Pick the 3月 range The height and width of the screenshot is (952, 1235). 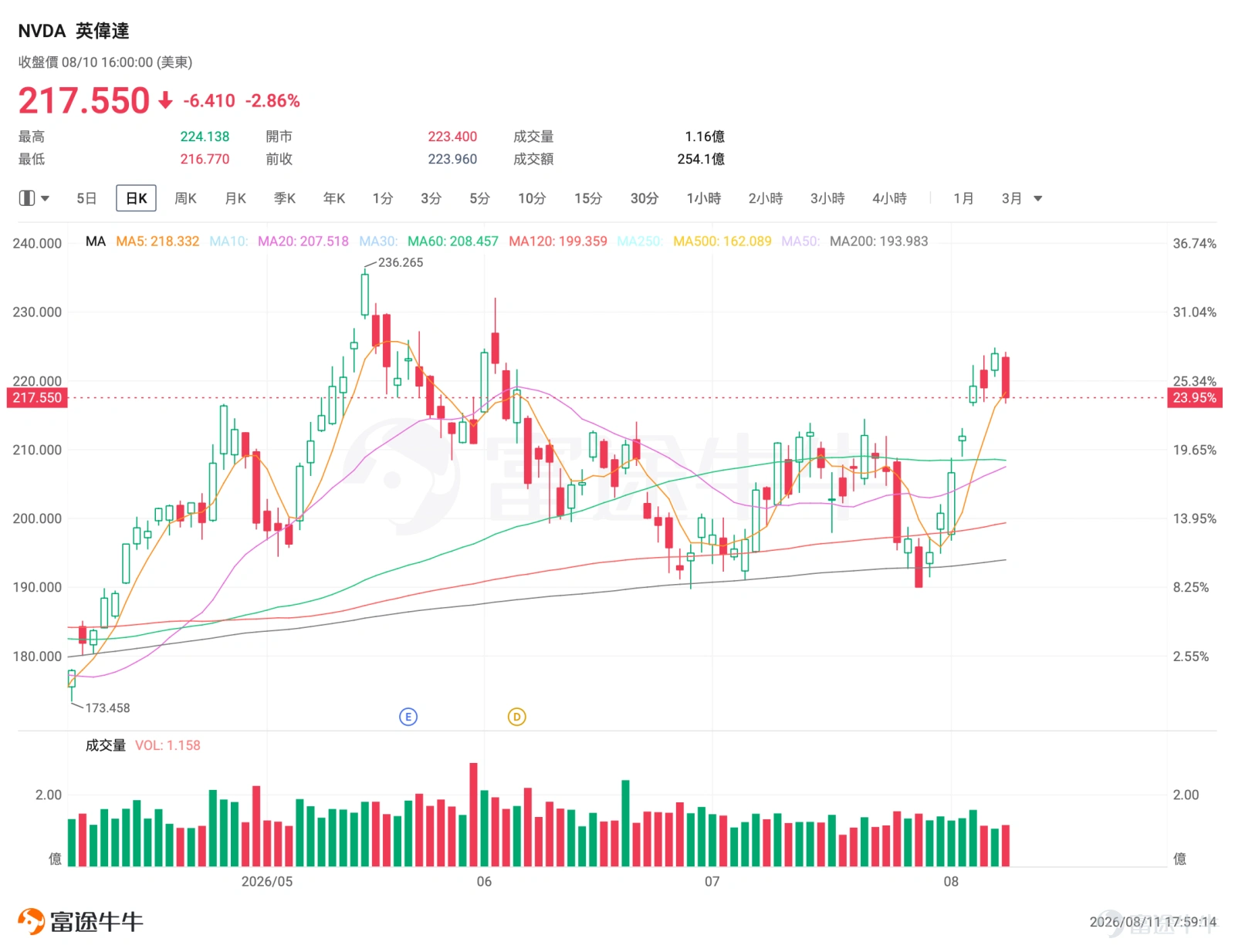click(x=1012, y=198)
